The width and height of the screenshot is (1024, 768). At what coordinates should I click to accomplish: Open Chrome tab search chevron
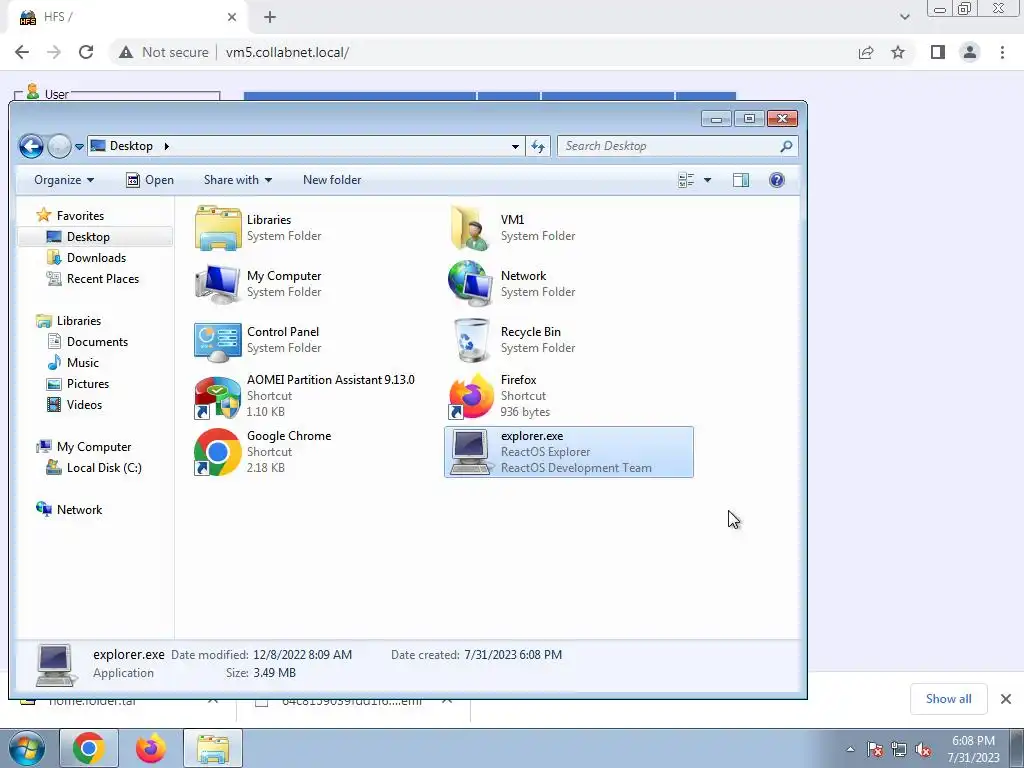pyautogui.click(x=904, y=17)
